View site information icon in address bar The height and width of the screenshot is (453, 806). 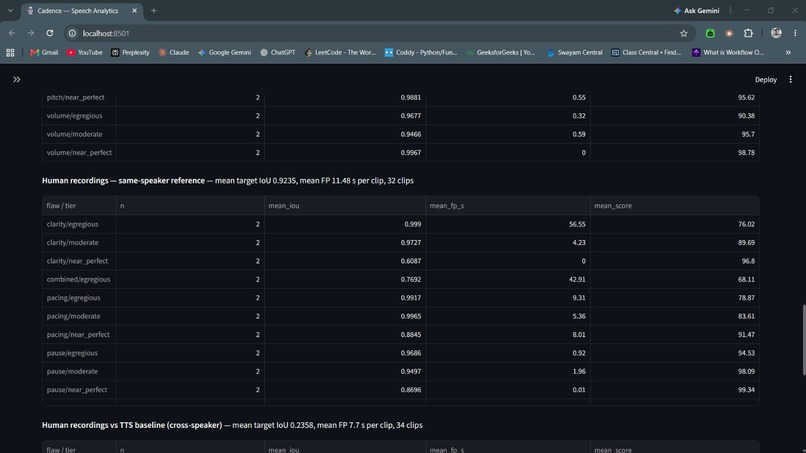pos(72,33)
